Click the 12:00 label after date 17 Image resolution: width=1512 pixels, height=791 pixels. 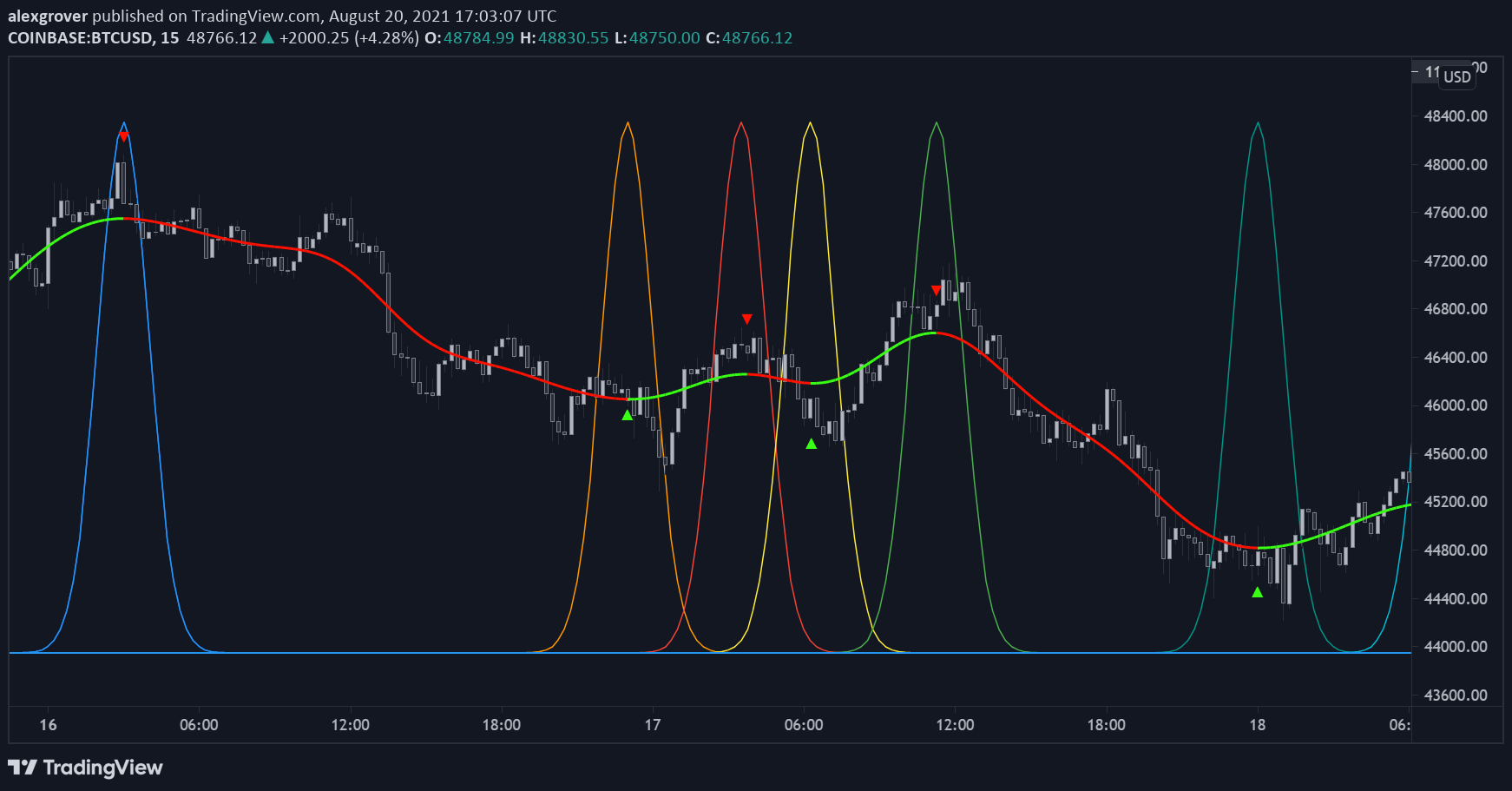[955, 725]
